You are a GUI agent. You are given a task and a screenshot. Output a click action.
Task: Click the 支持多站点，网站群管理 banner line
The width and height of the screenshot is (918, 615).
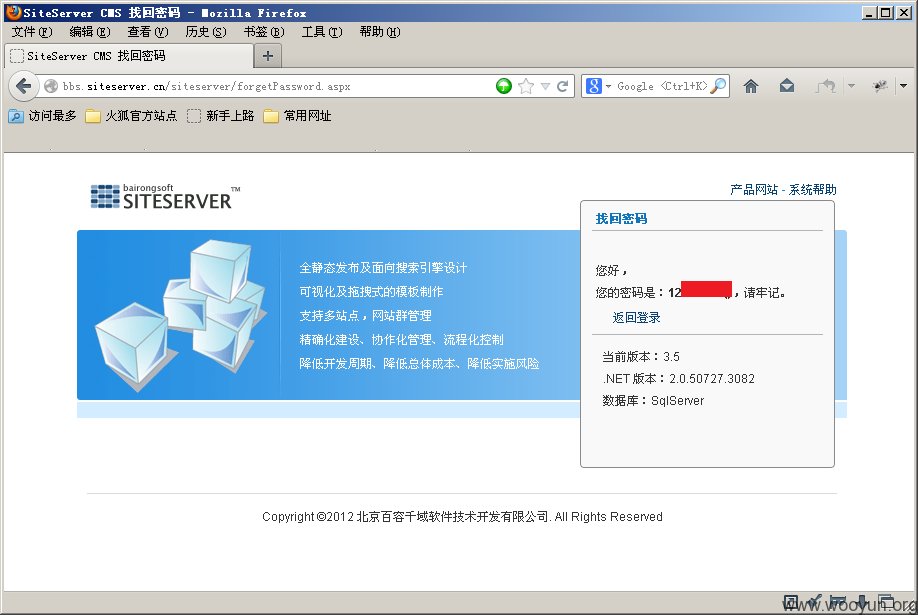(x=365, y=315)
